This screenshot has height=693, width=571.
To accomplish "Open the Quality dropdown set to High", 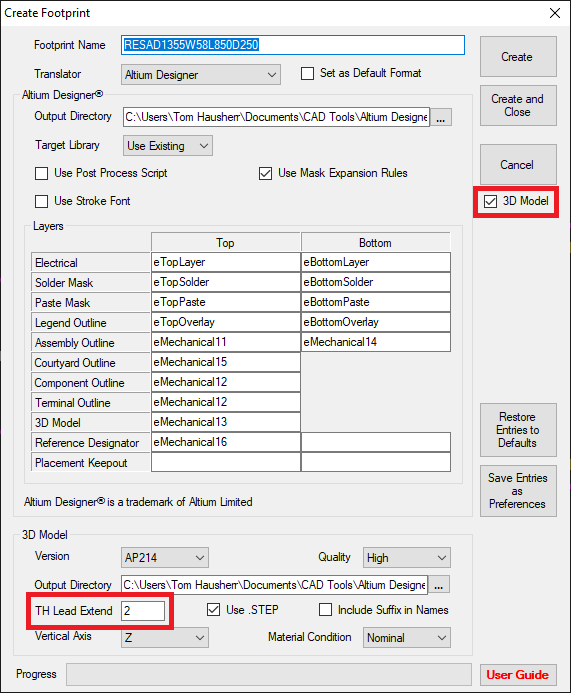I will [x=407, y=558].
